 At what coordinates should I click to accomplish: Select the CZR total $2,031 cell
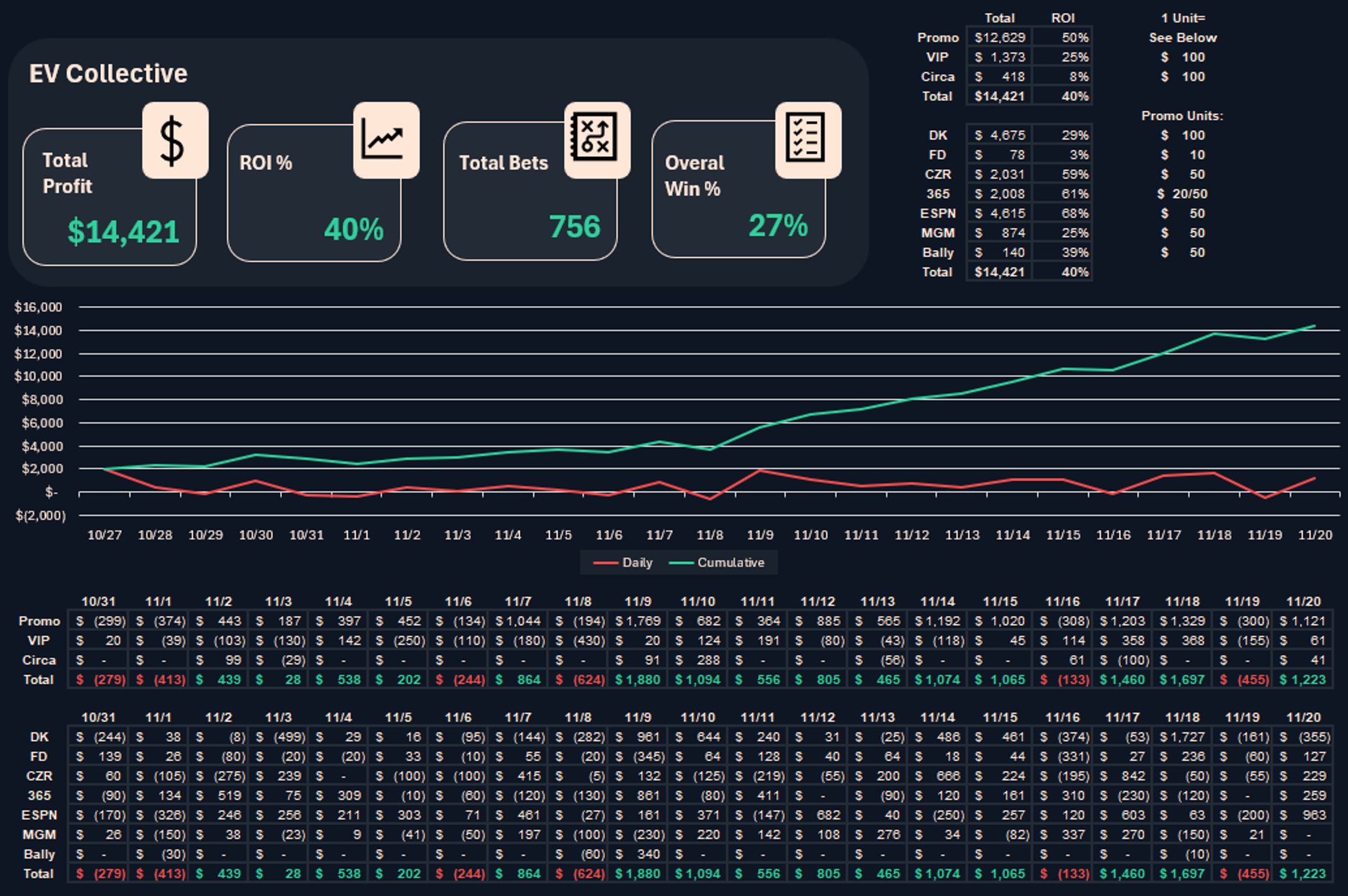coord(999,174)
